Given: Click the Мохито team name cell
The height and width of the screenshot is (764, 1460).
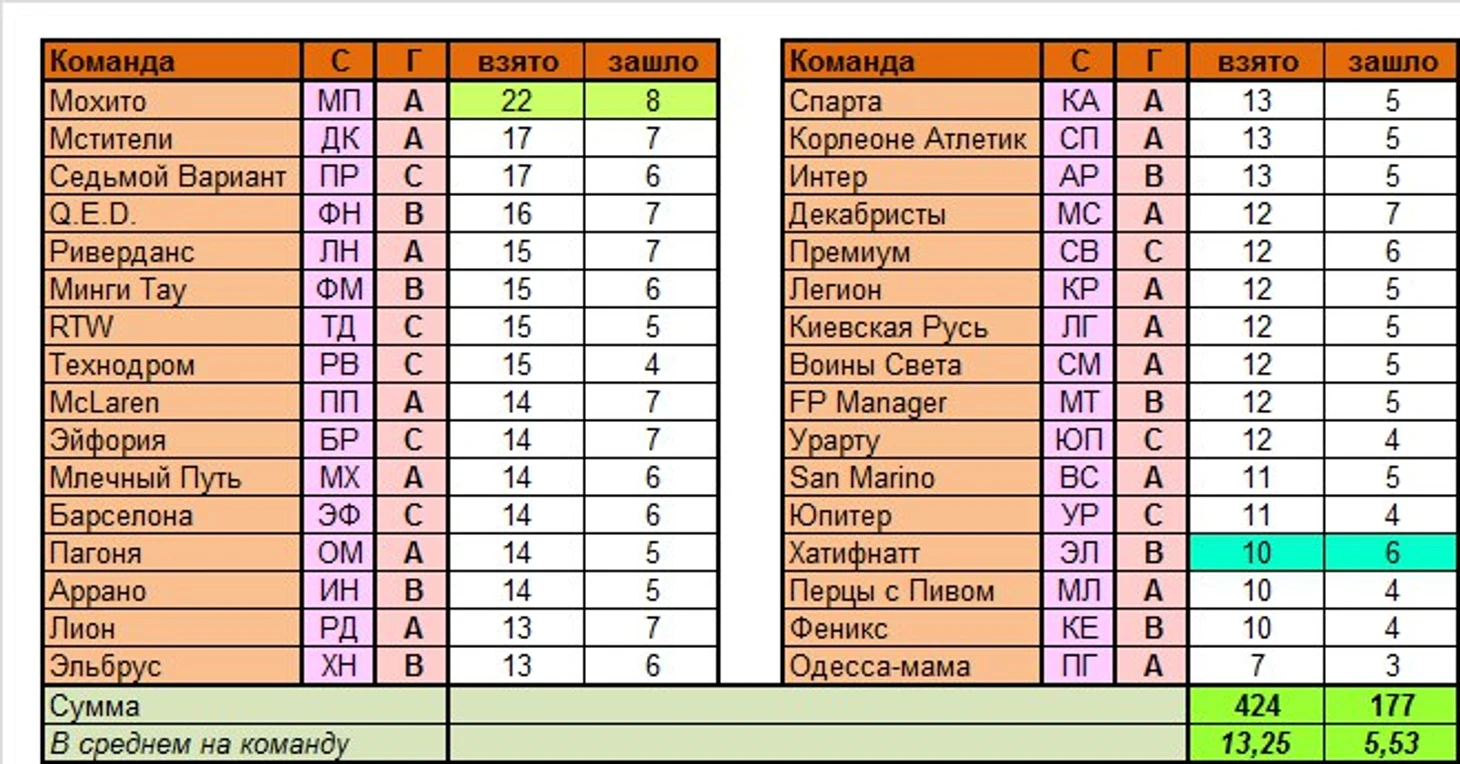Looking at the screenshot, I should pyautogui.click(x=171, y=101).
